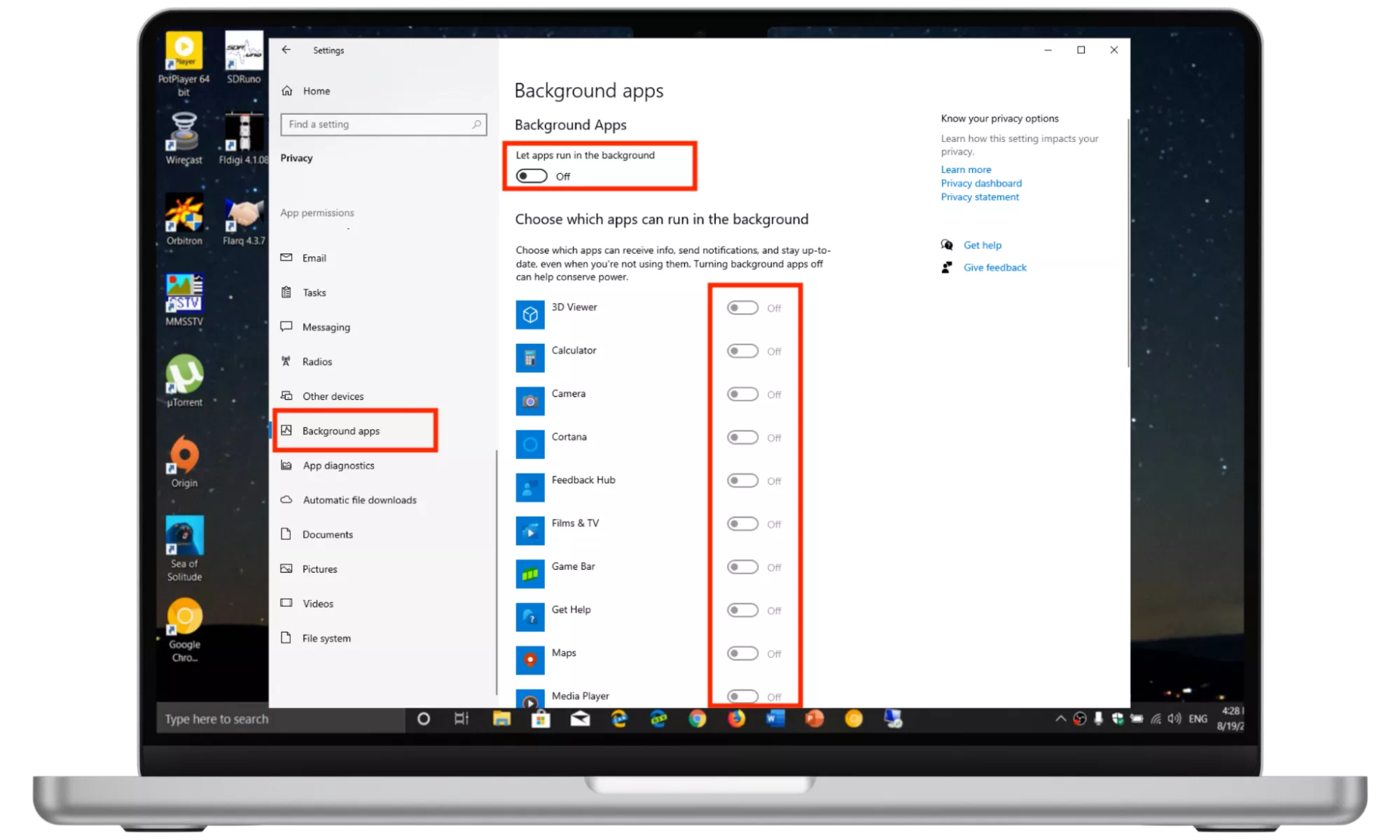
Task: Open Task View on the taskbar
Action: [x=462, y=719]
